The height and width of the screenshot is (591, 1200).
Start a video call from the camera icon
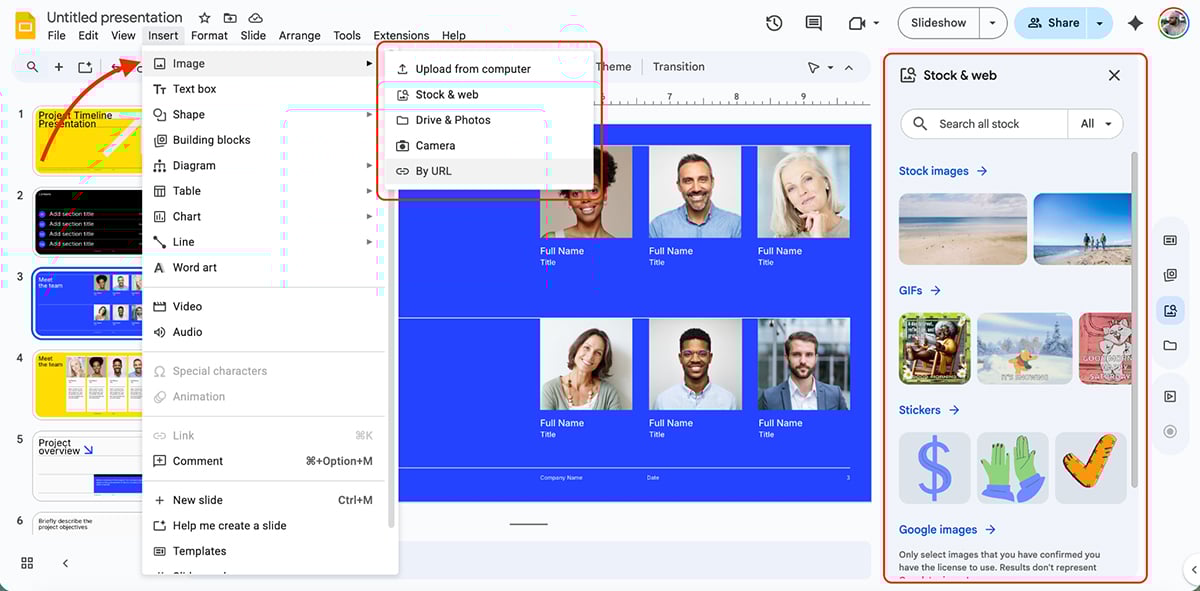(856, 22)
